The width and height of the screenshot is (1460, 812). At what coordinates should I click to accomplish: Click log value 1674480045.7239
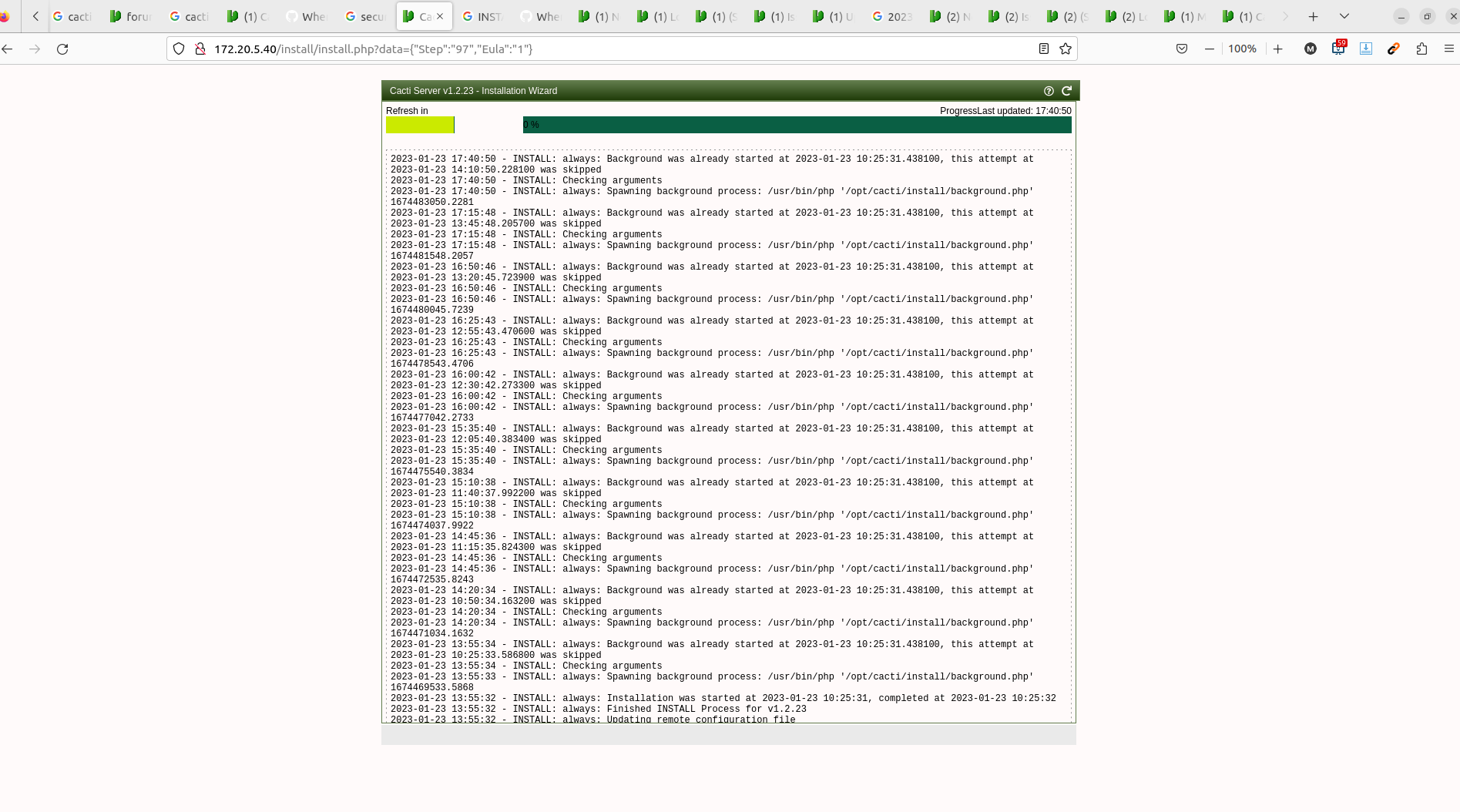(x=432, y=310)
